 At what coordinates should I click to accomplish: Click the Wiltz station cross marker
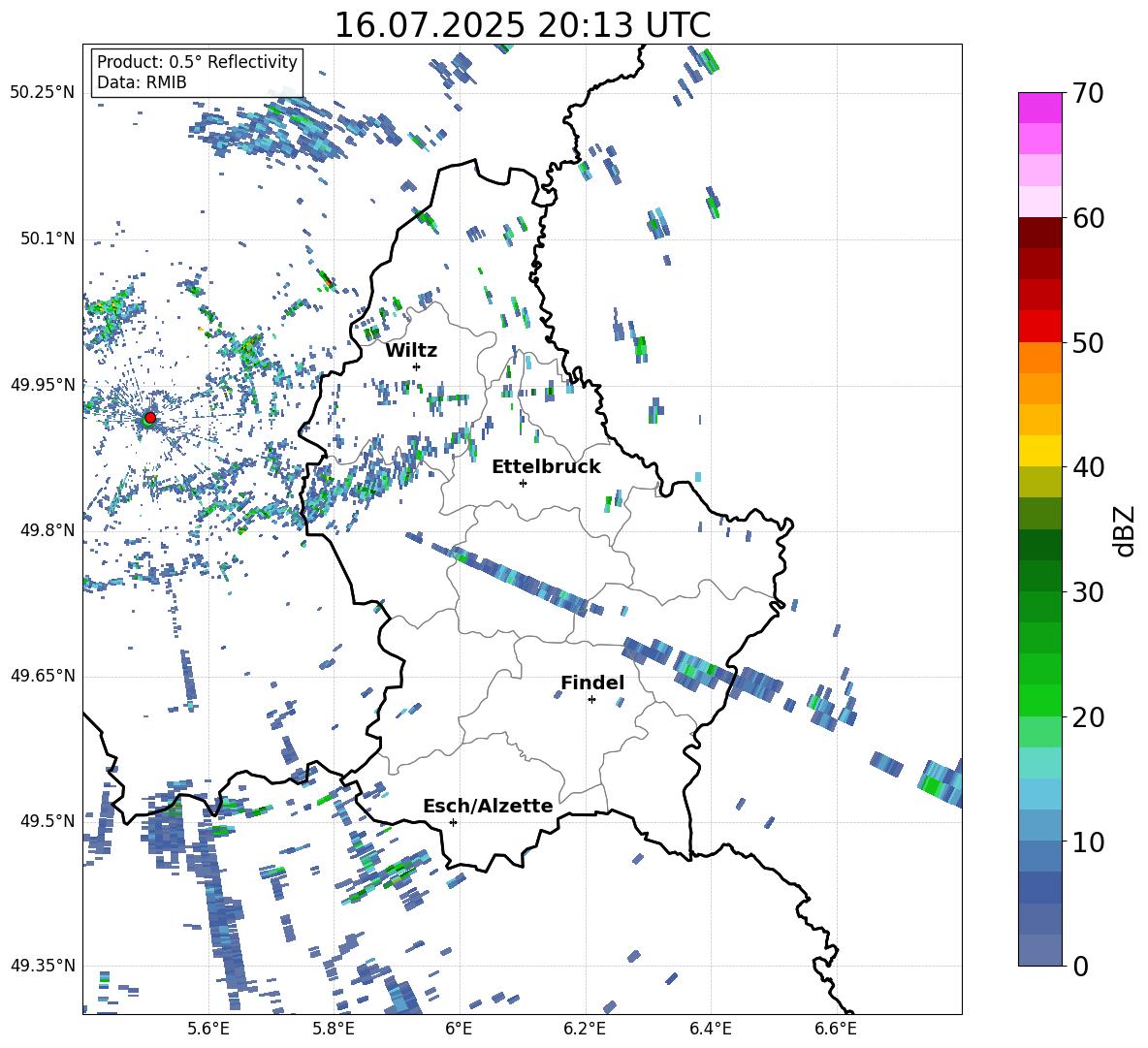tap(417, 366)
